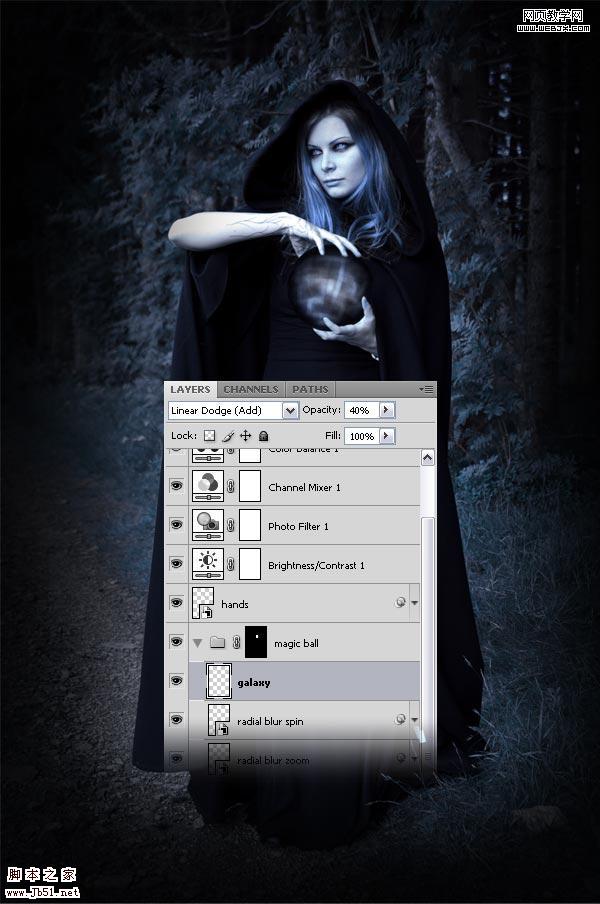Hide the Photo Filter 1 layer
The width and height of the screenshot is (600, 904).
[x=177, y=525]
